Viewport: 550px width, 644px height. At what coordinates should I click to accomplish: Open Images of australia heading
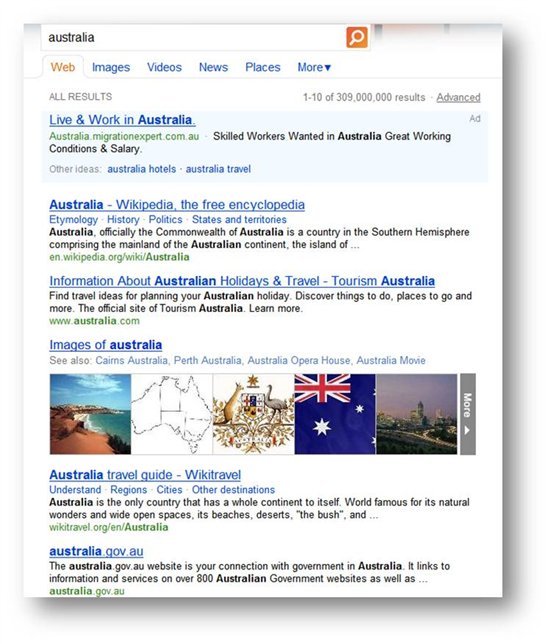(106, 345)
